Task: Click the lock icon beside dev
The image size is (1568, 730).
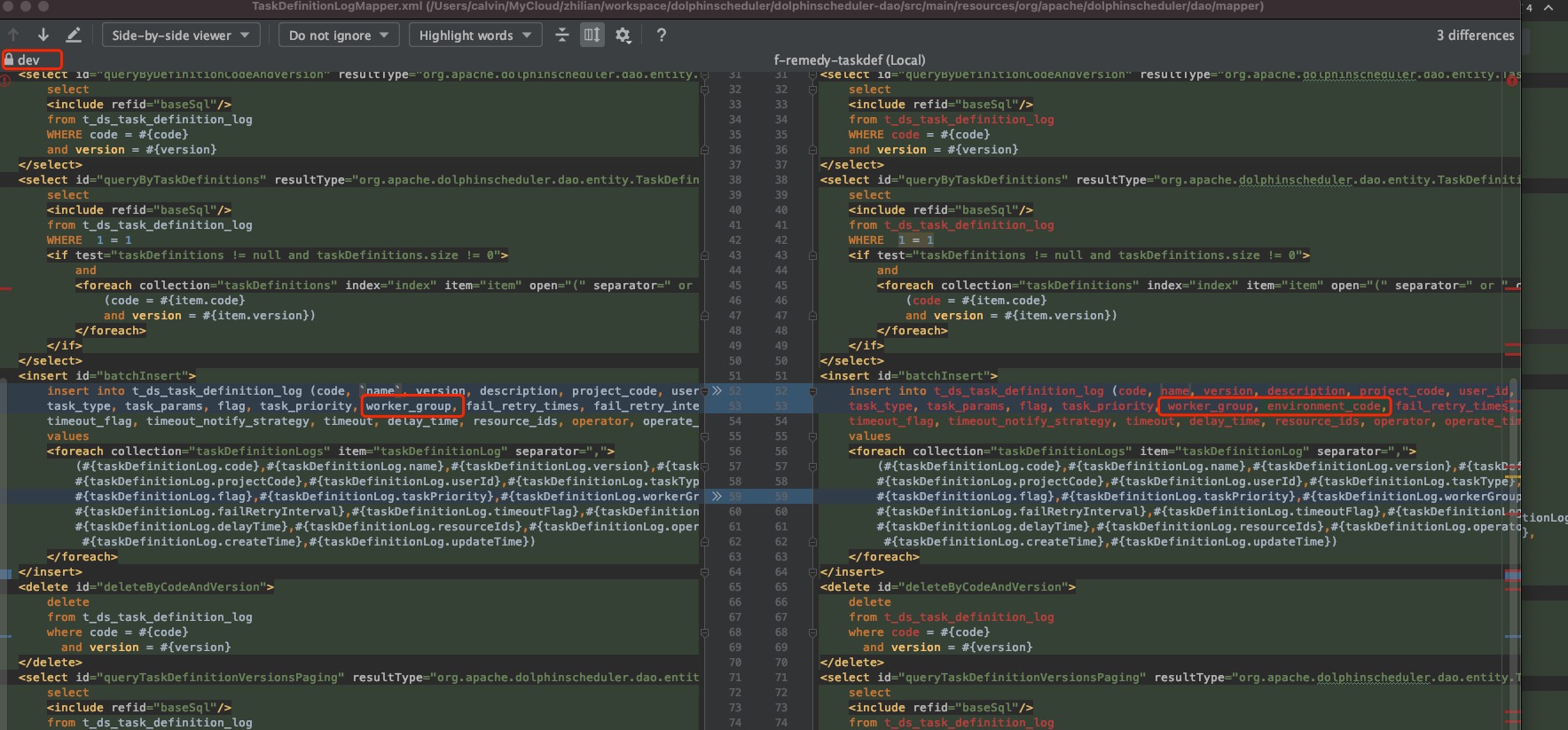Action: point(9,59)
